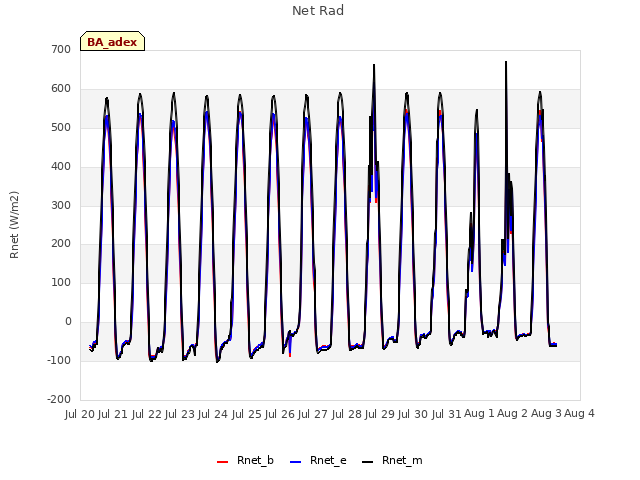Image resolution: width=640 pixels, height=480 pixels.
Task: Click the tallest Rnet_m spike near Aug 2
Action: (x=506, y=62)
